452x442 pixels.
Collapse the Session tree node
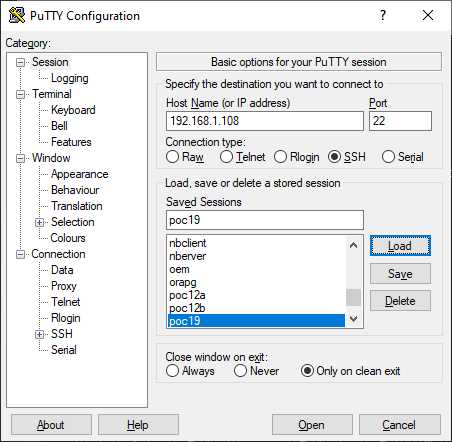click(x=20, y=62)
